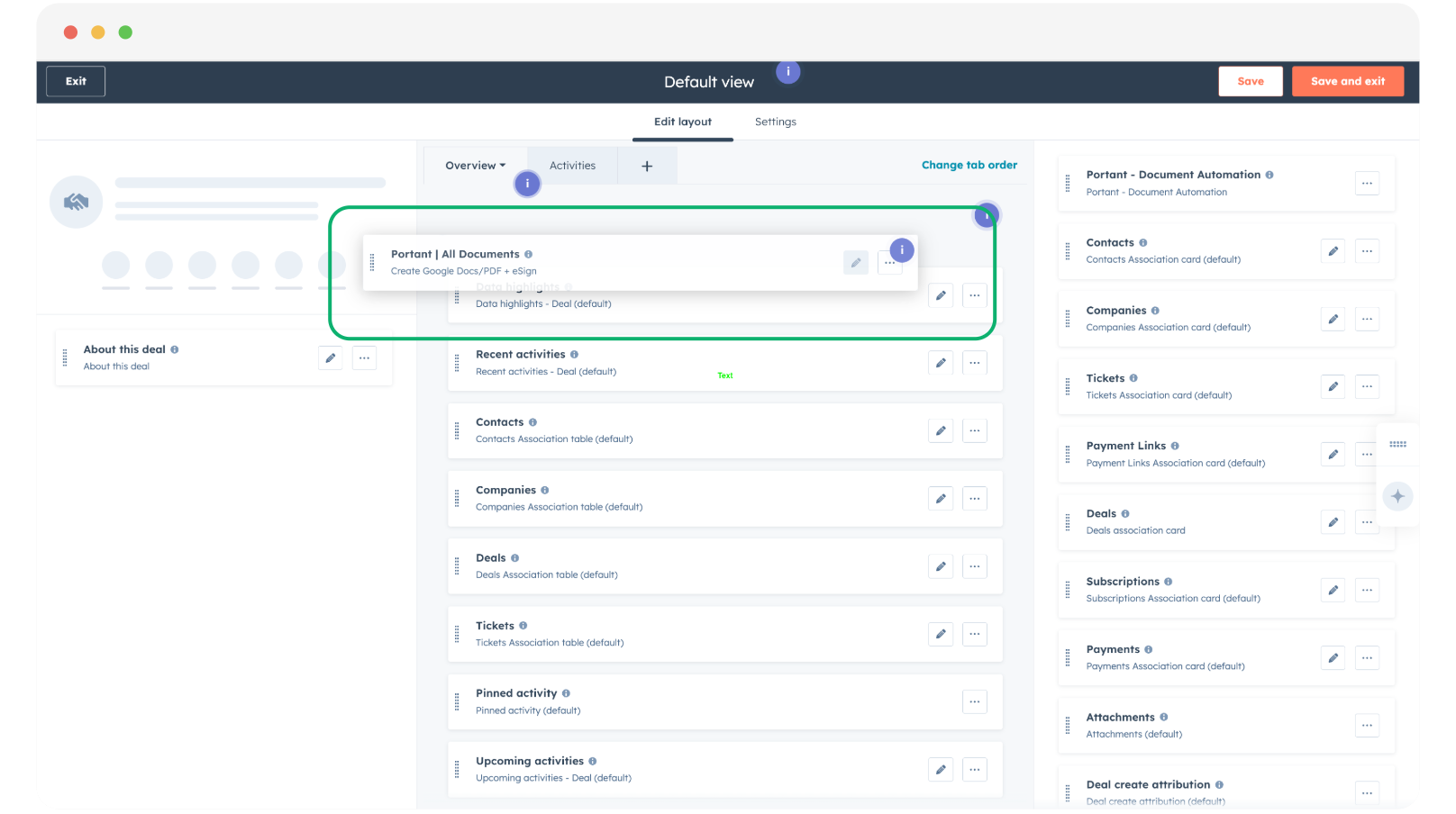1456x814 pixels.
Task: Click info icon beside Portant Document Automation
Action: point(1269,175)
